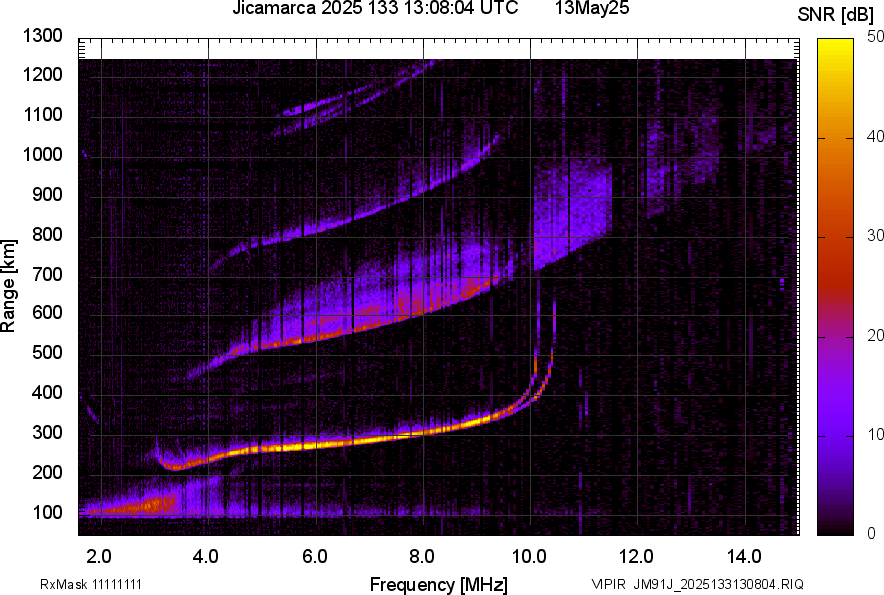The height and width of the screenshot is (595, 884).
Task: Click the range tick label '700'
Action: [47, 274]
